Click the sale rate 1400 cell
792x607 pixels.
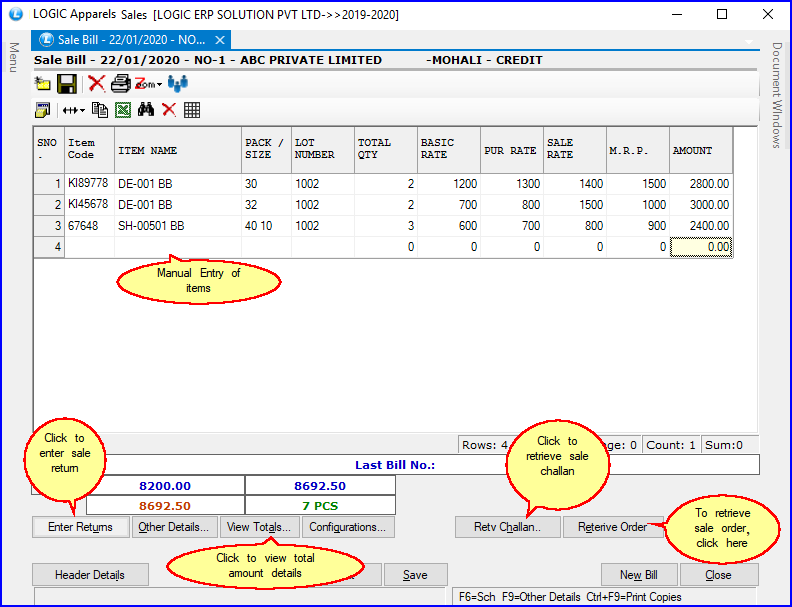575,184
